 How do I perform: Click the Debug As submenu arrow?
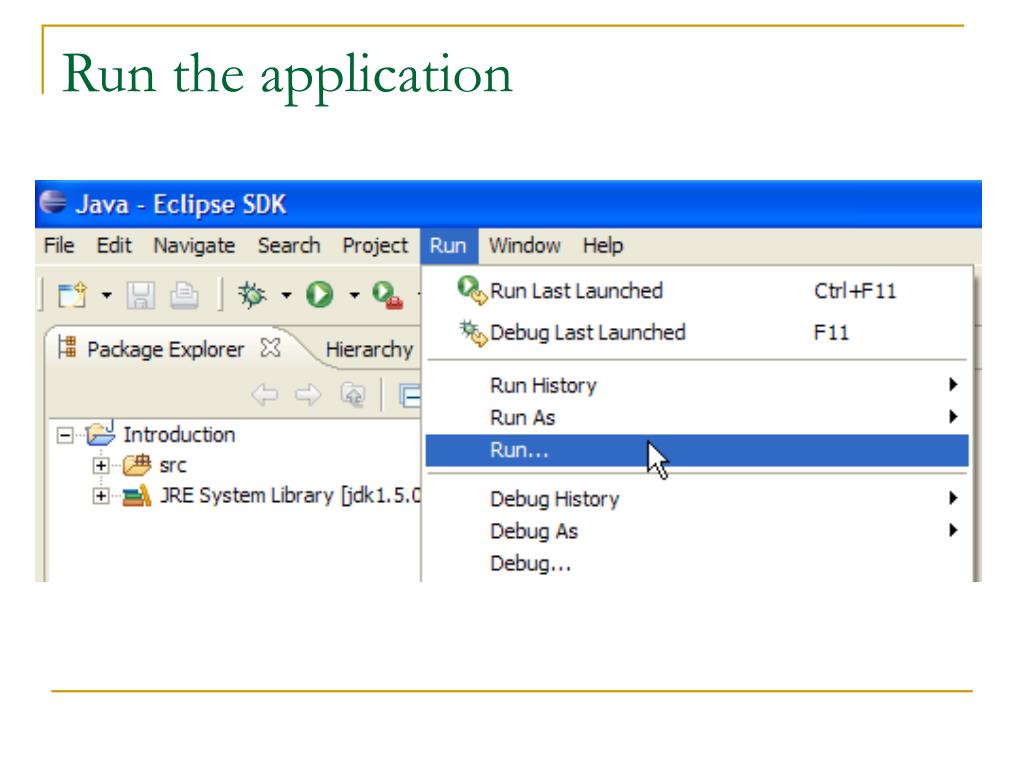(953, 530)
